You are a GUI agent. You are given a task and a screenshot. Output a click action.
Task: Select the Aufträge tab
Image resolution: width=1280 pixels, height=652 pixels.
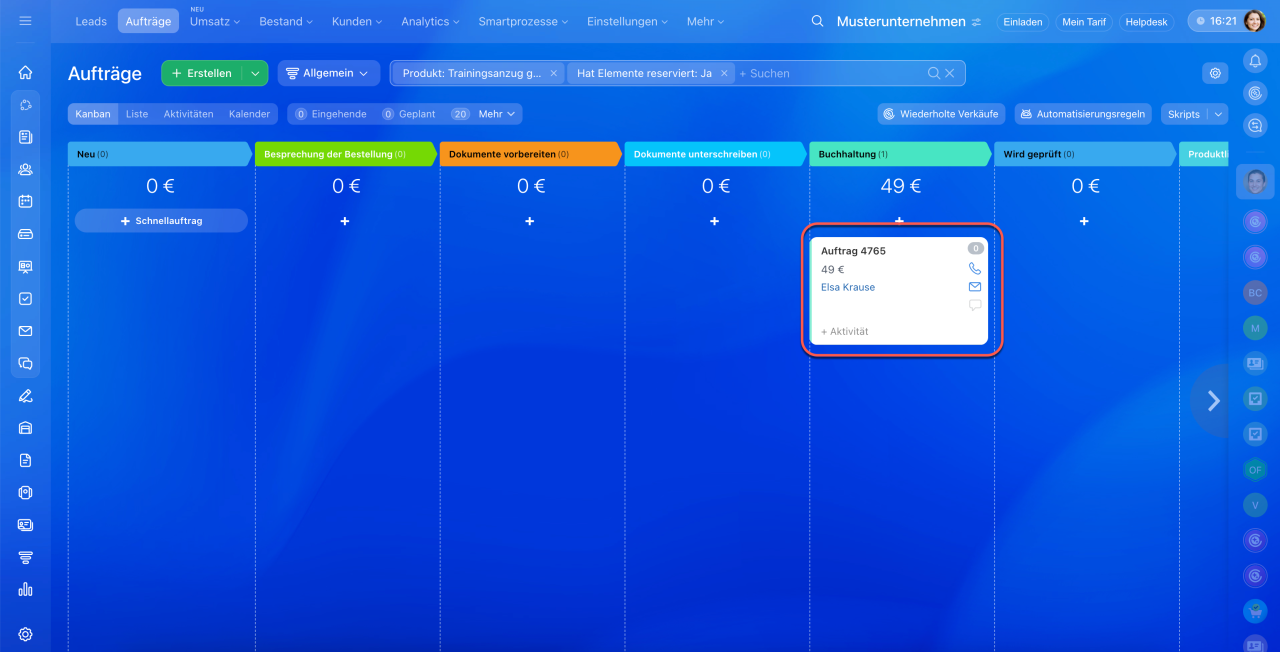point(148,21)
